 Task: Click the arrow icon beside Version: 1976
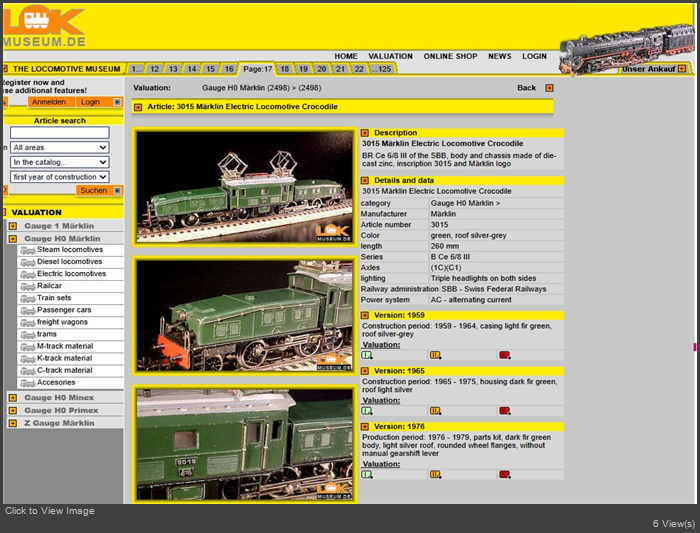[x=365, y=427]
